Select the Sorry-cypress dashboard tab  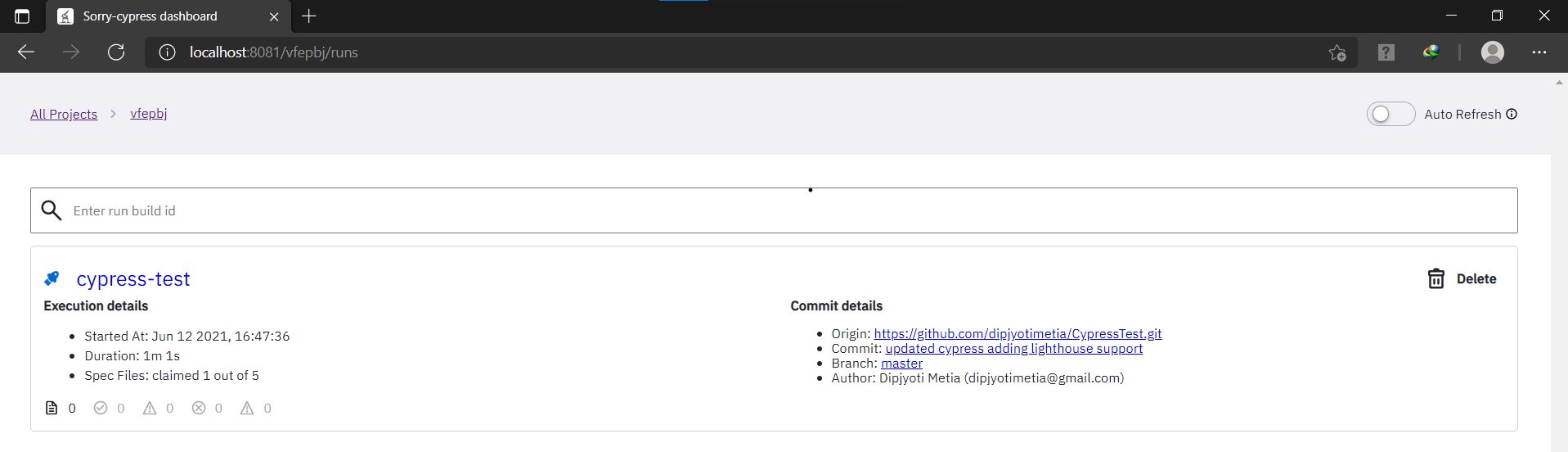[x=168, y=16]
